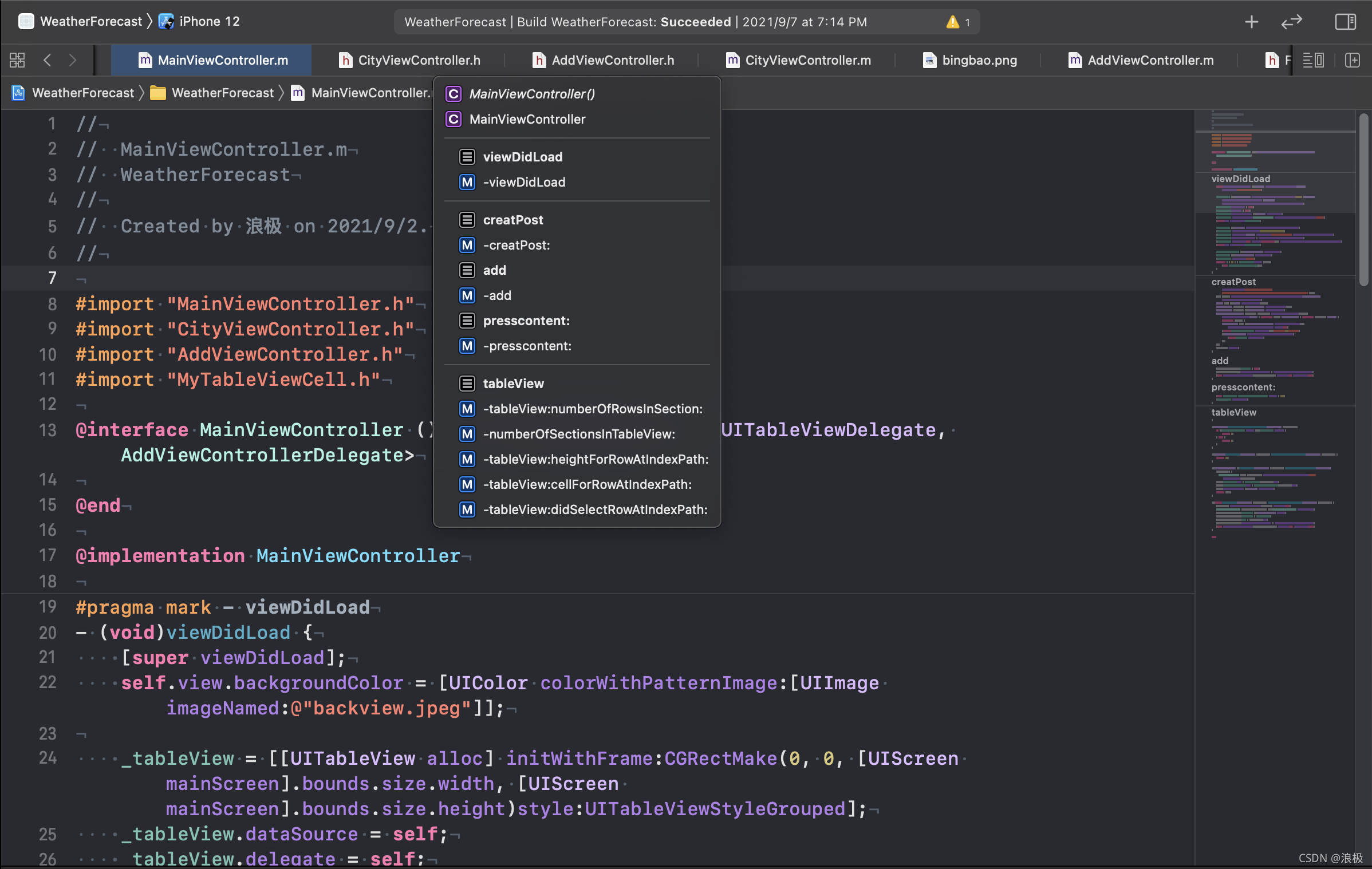Add an editor pane on the right
Viewport: 1372px width, 869px height.
[1352, 60]
